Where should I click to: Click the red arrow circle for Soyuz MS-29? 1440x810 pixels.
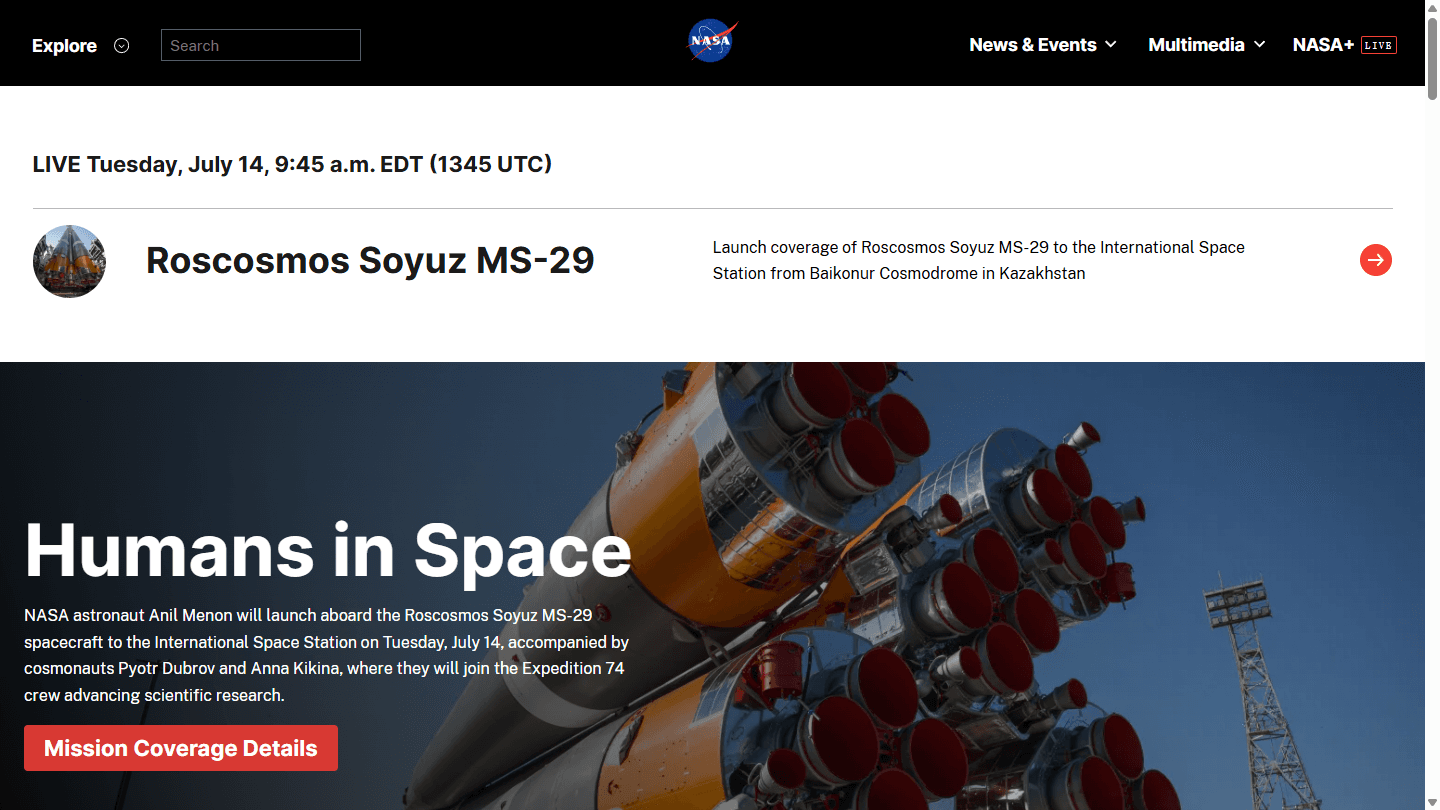click(x=1376, y=260)
